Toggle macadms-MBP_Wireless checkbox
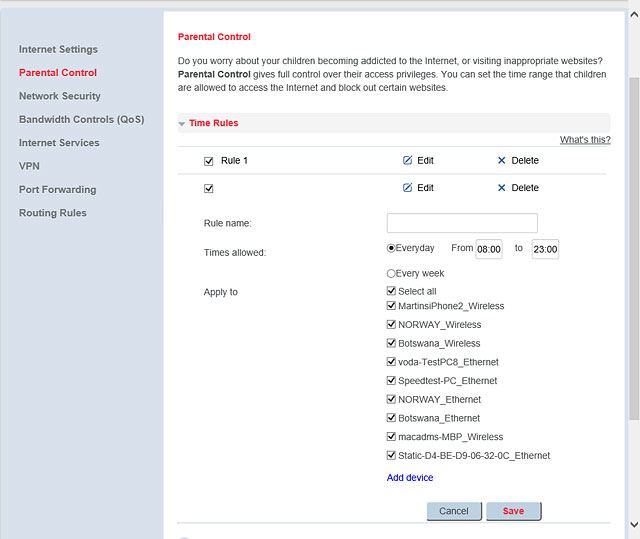The height and width of the screenshot is (539, 640). click(x=391, y=437)
